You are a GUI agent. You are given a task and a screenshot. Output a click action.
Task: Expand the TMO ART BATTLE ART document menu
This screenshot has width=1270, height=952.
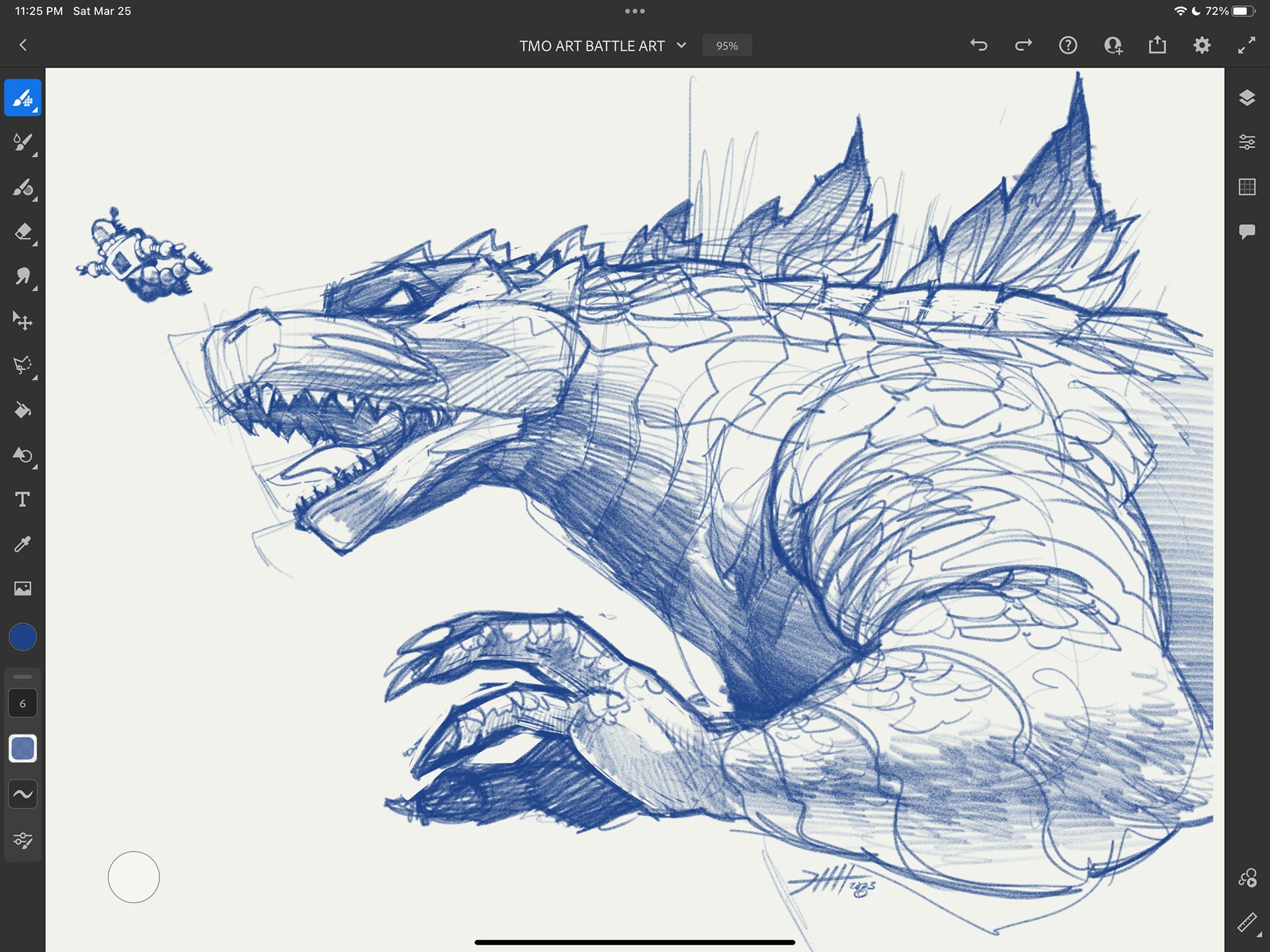(681, 46)
